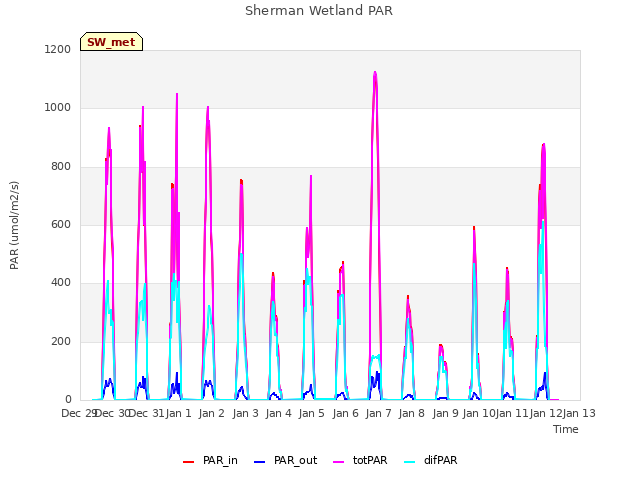Click the PAR (umol/m2/s) y-axis label
The width and height of the screenshot is (640, 480).
[14, 225]
